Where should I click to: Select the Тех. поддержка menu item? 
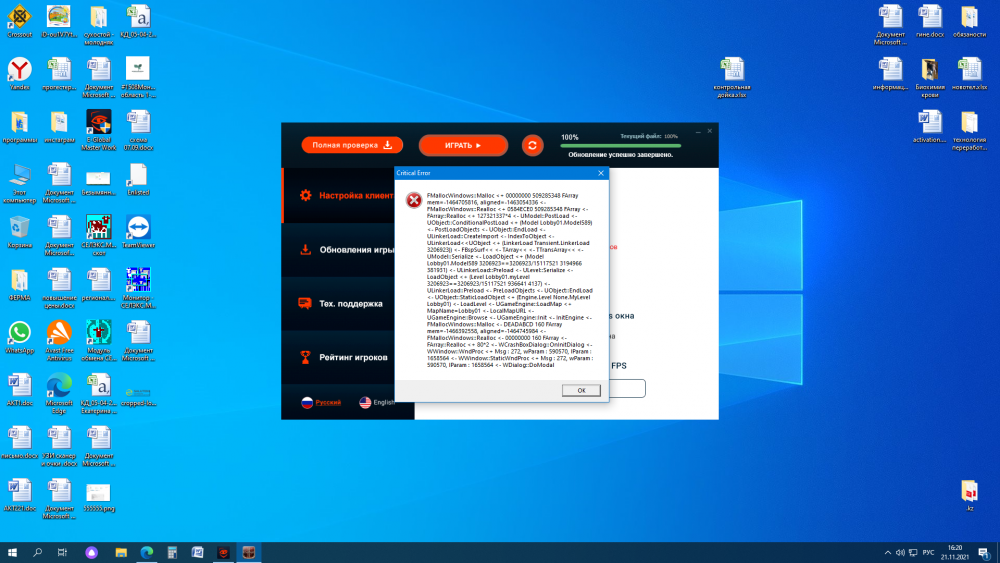348,303
